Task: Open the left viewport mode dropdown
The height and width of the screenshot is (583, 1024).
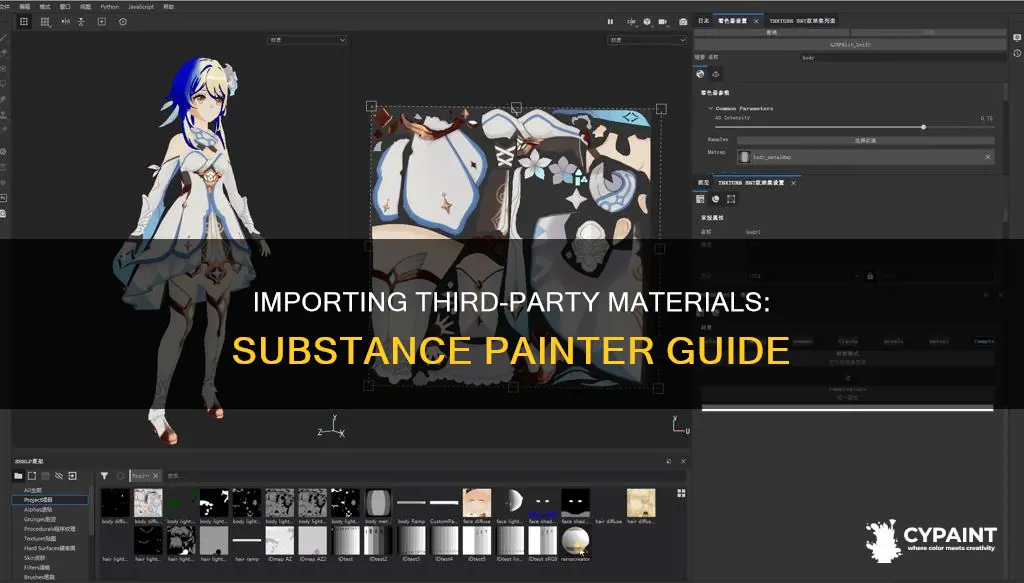Action: (x=307, y=40)
